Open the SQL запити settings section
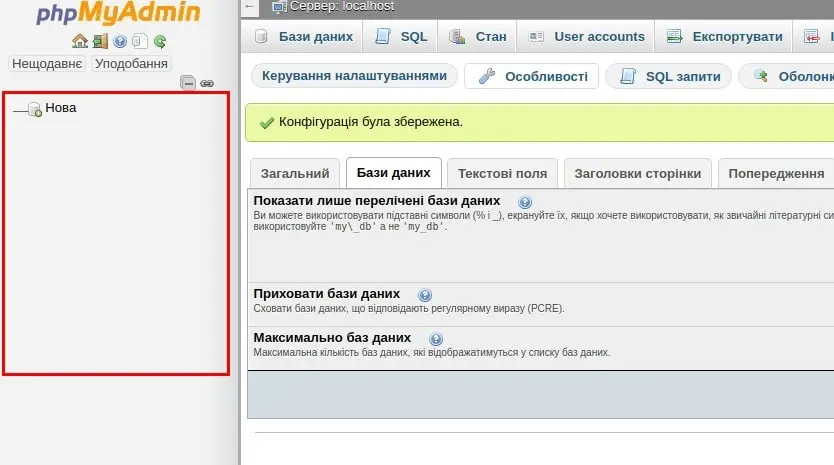Image resolution: width=834 pixels, height=465 pixels. coord(669,76)
